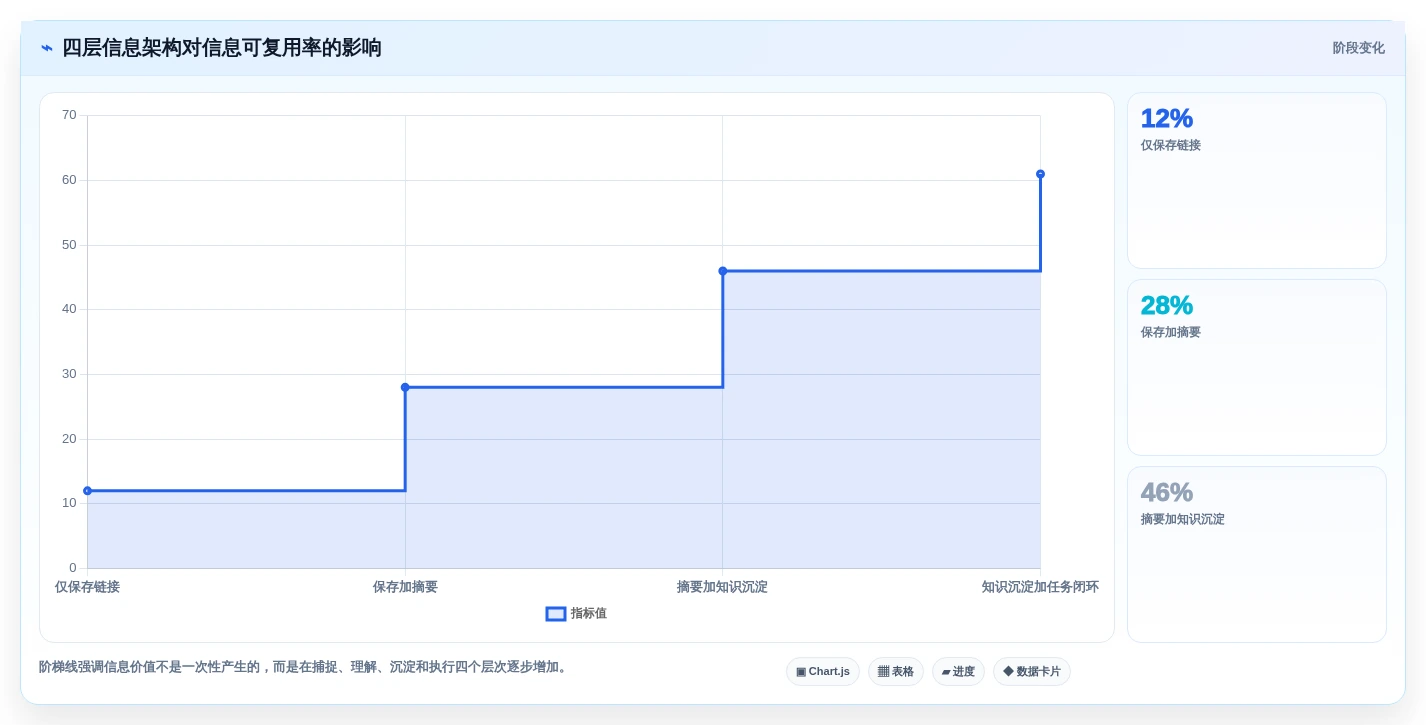The width and height of the screenshot is (1426, 725).
Task: Select the 进度 tag chip
Action: click(x=958, y=672)
